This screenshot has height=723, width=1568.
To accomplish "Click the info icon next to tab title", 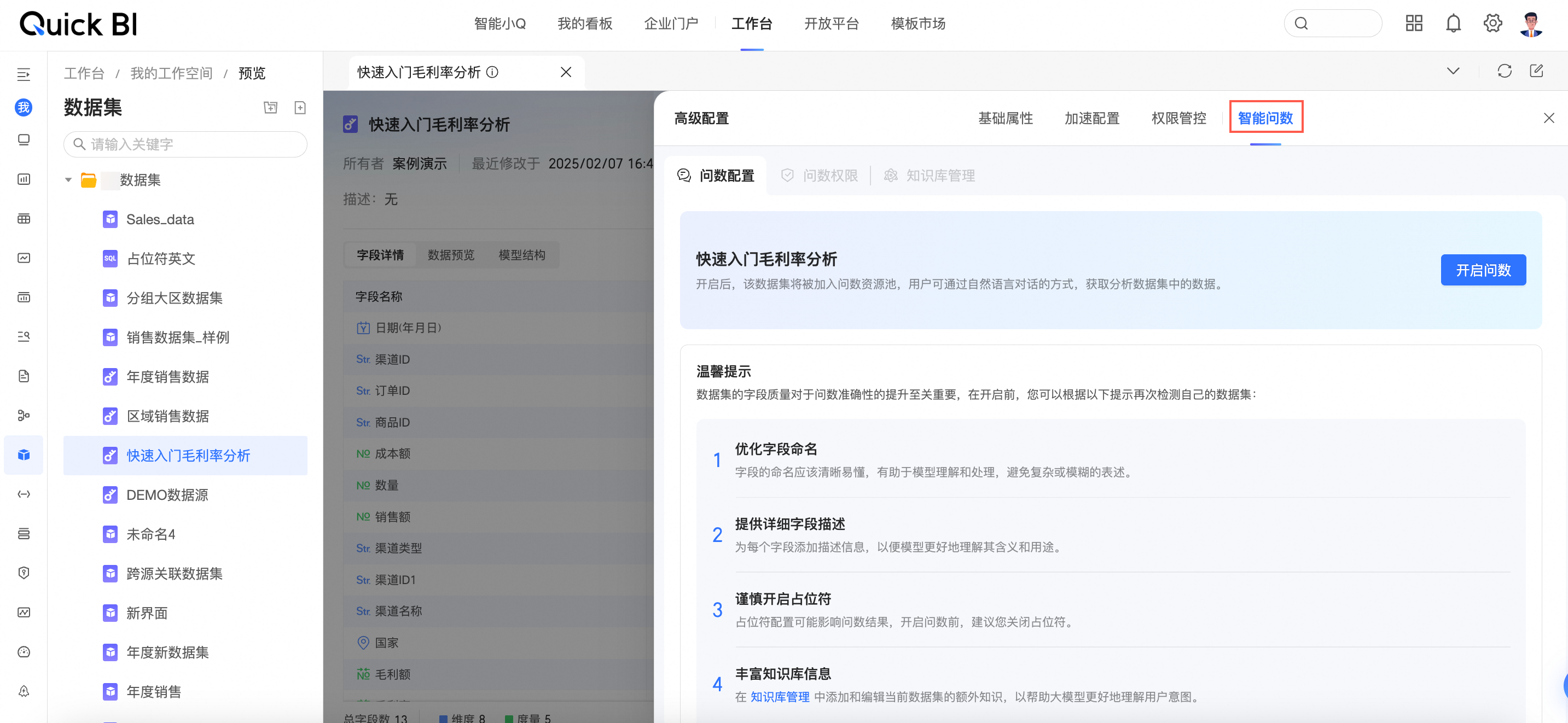I will click(492, 72).
